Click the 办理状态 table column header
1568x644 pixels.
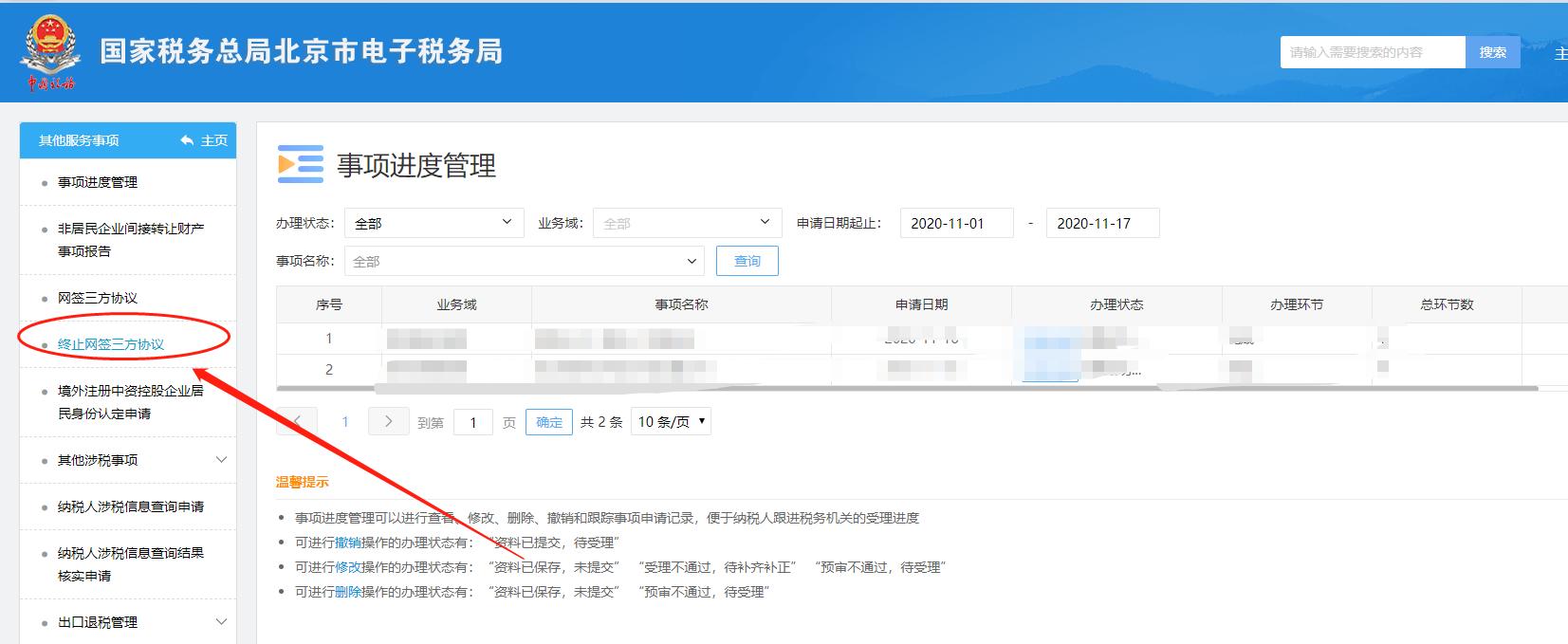click(x=1116, y=304)
